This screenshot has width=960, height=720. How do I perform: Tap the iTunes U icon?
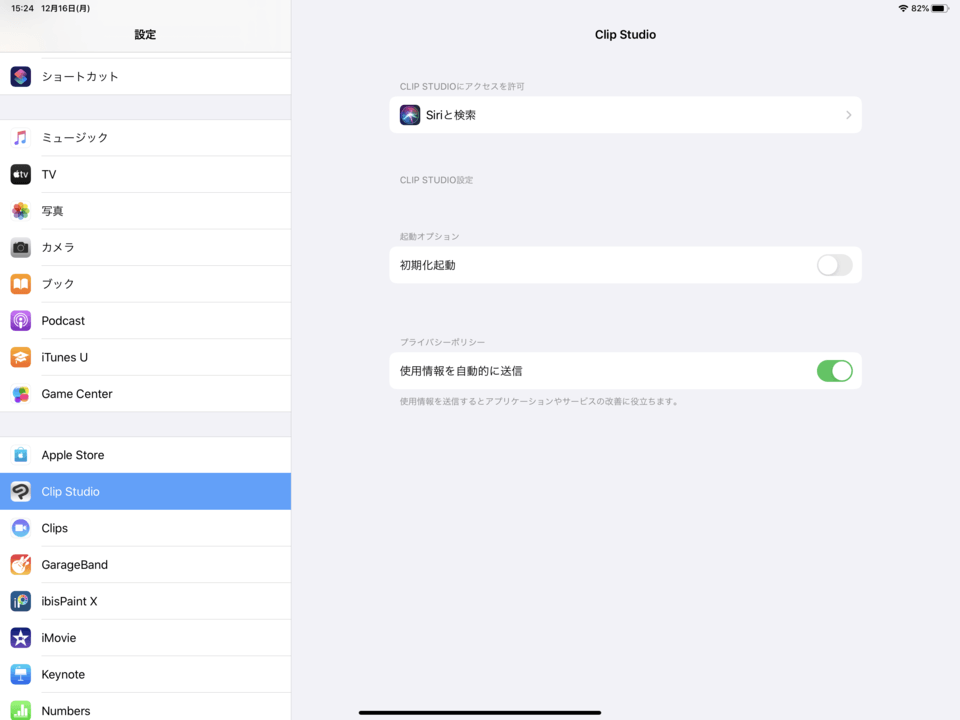[x=21, y=358]
